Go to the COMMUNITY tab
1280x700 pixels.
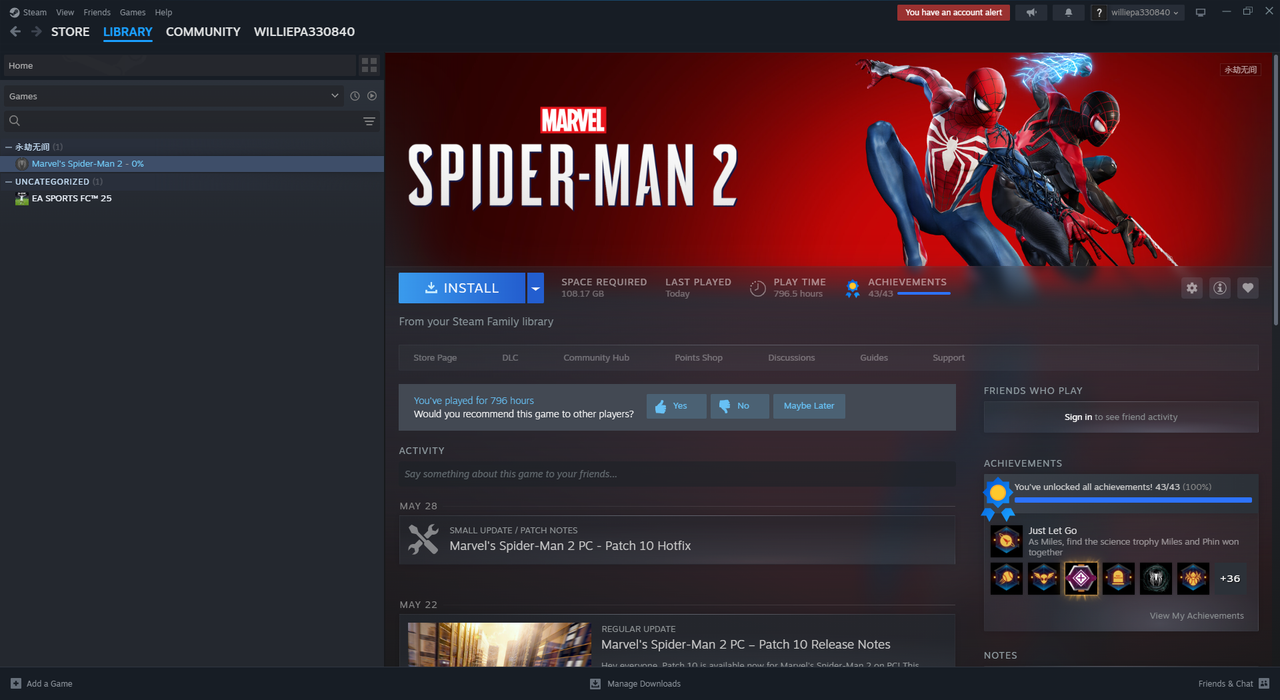point(203,32)
